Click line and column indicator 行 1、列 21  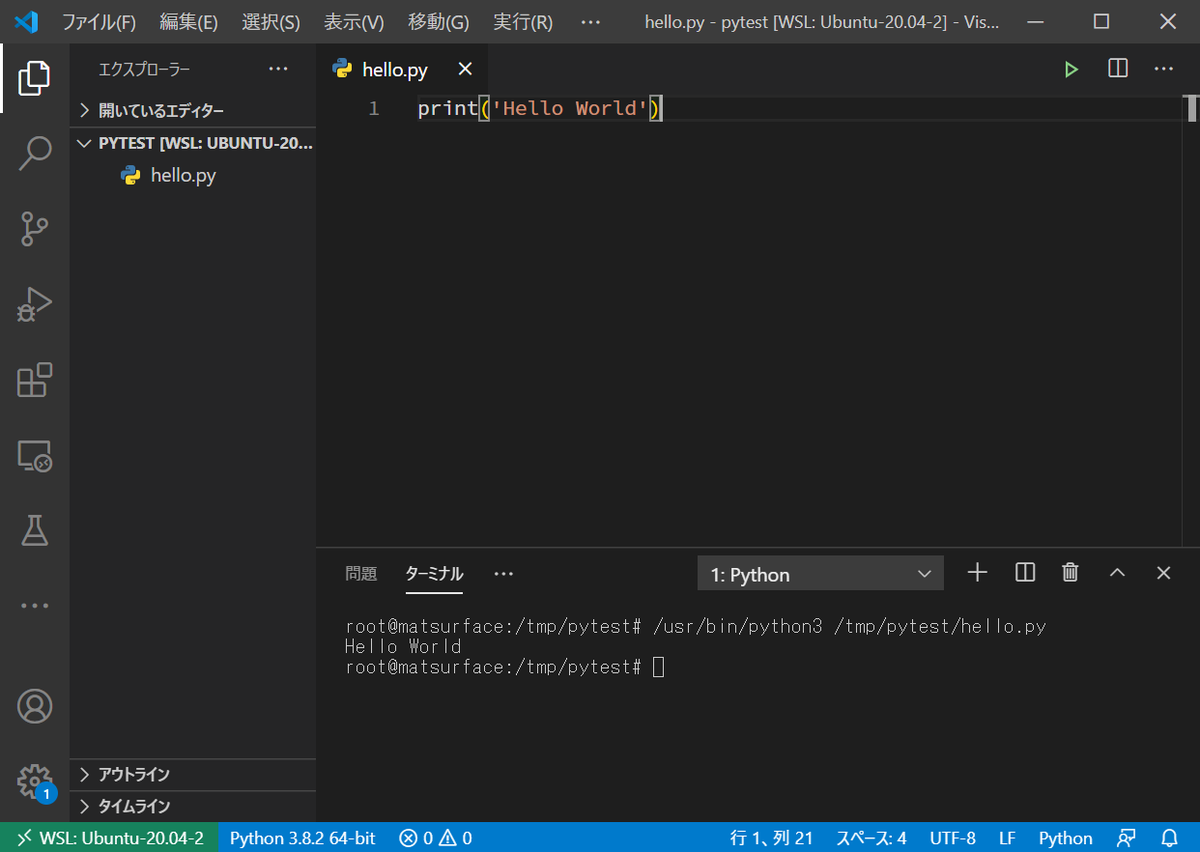coord(772,838)
